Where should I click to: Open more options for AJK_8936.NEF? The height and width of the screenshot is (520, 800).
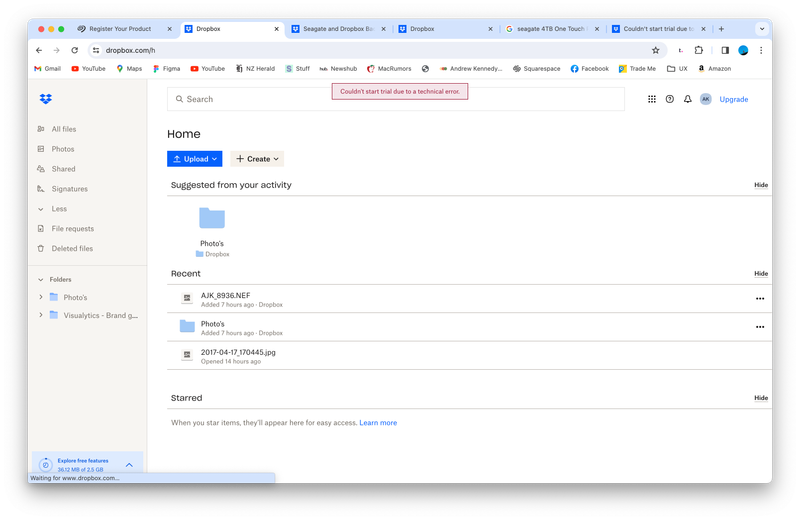point(760,299)
